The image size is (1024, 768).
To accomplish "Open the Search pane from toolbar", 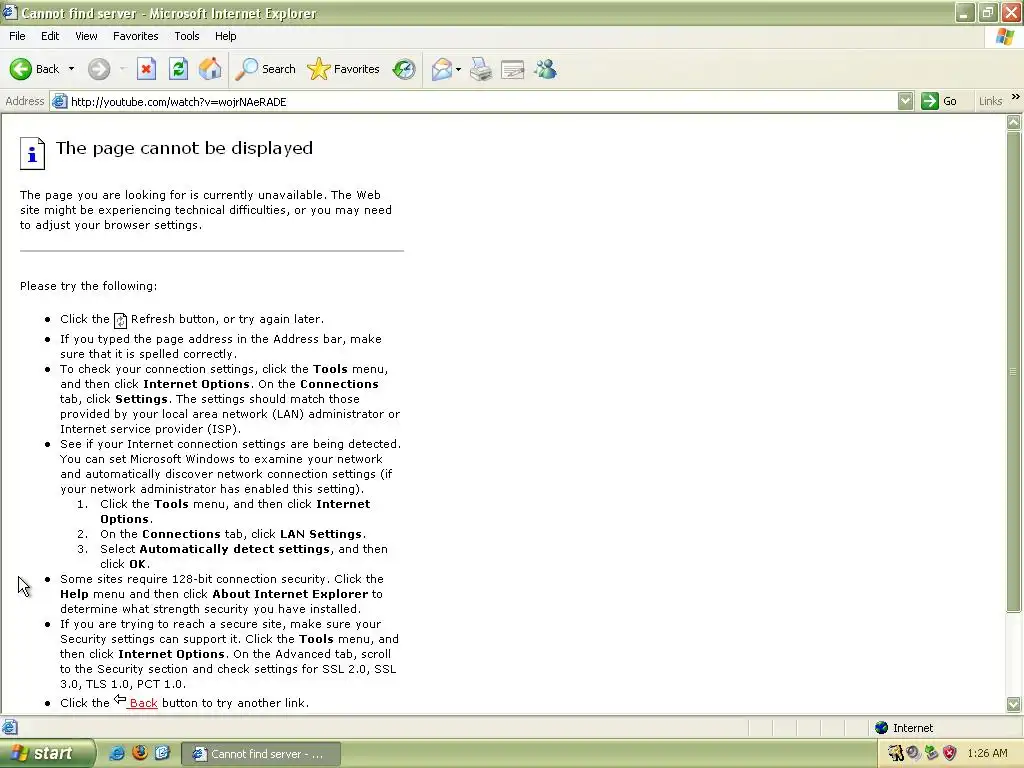I will tap(266, 69).
